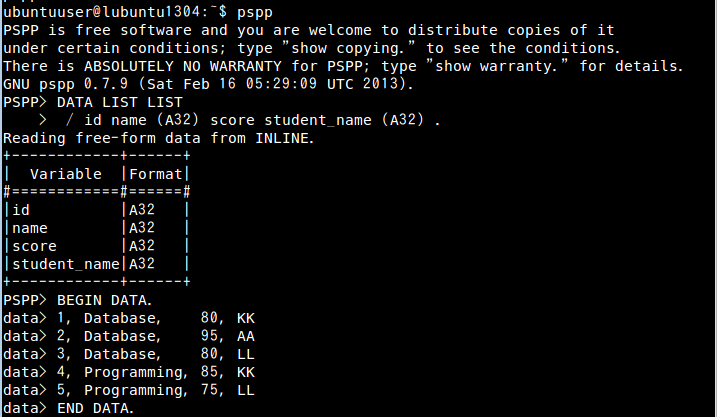Click the 'show warranty.' quoted text
The width and height of the screenshot is (717, 417).
[x=498, y=66]
